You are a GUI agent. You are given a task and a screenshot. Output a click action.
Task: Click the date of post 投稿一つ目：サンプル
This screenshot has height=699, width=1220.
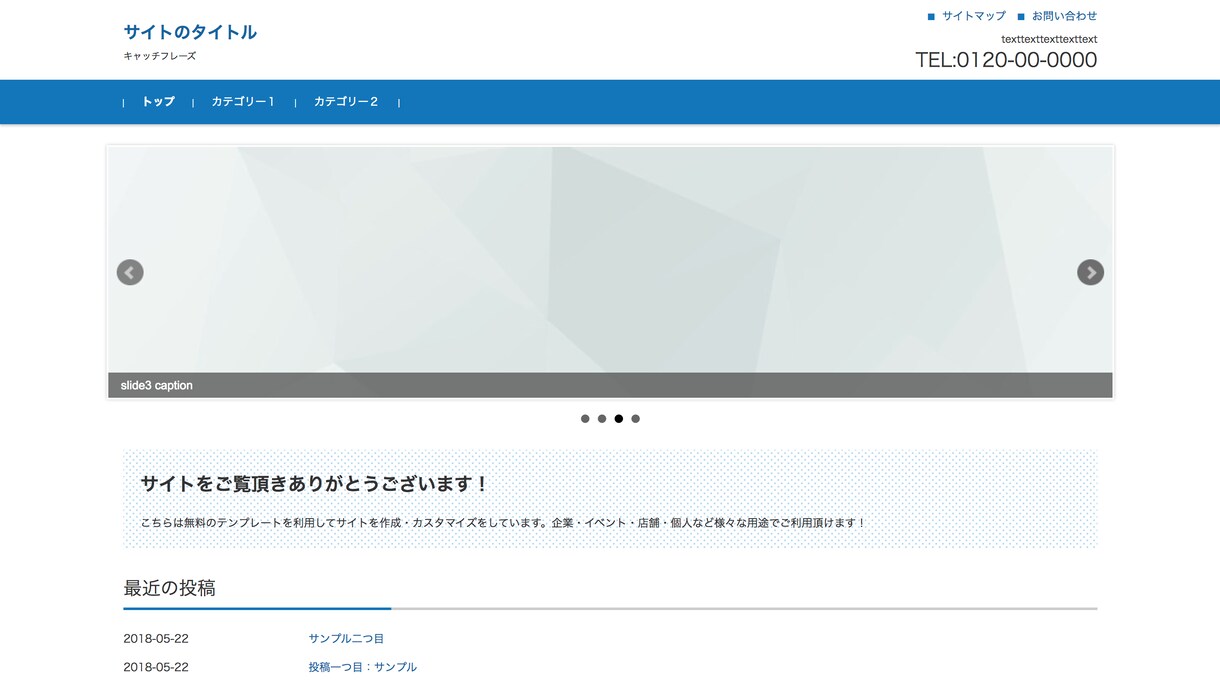click(x=156, y=667)
